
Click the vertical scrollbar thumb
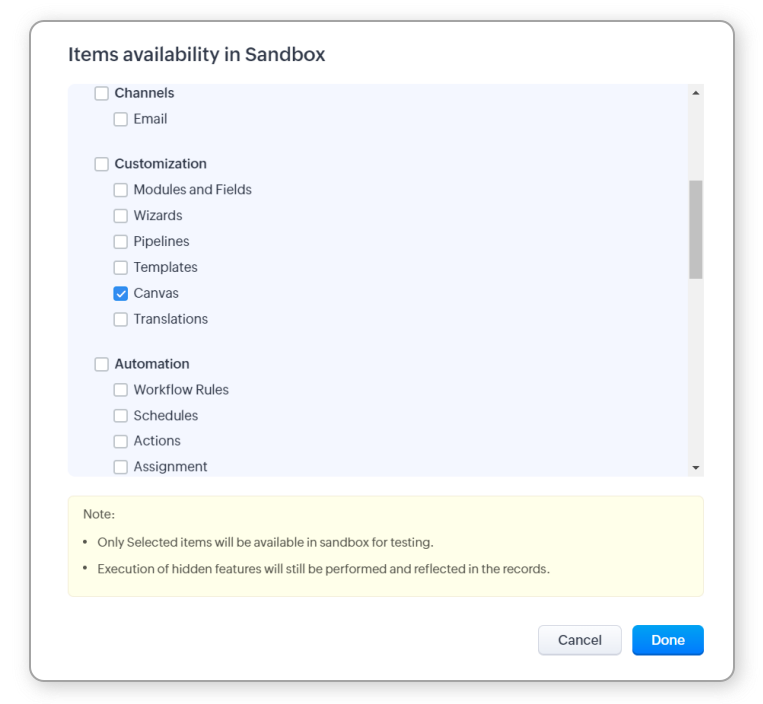tap(696, 229)
